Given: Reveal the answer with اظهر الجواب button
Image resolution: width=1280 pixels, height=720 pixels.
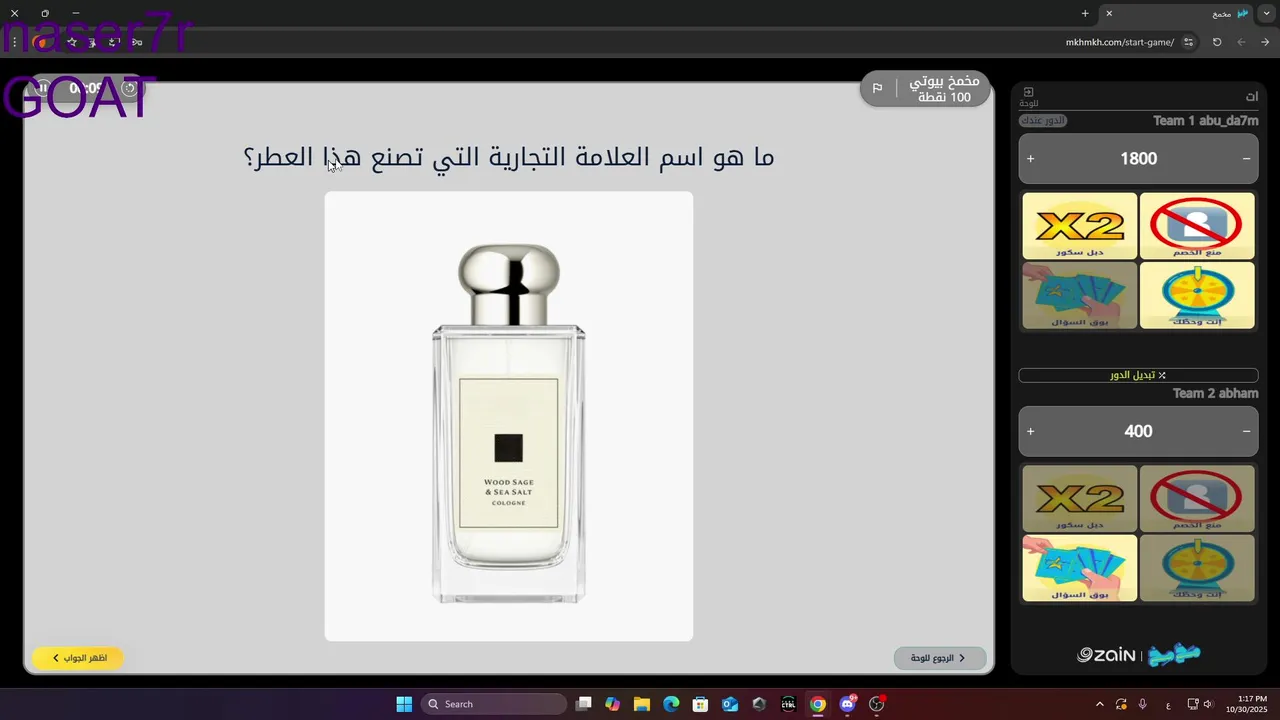Looking at the screenshot, I should coord(78,658).
